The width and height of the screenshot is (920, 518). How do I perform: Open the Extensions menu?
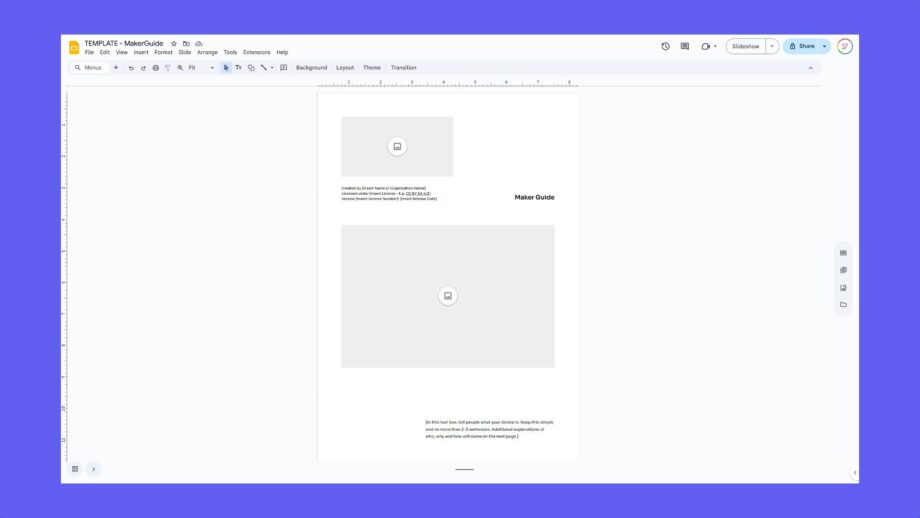pos(257,52)
